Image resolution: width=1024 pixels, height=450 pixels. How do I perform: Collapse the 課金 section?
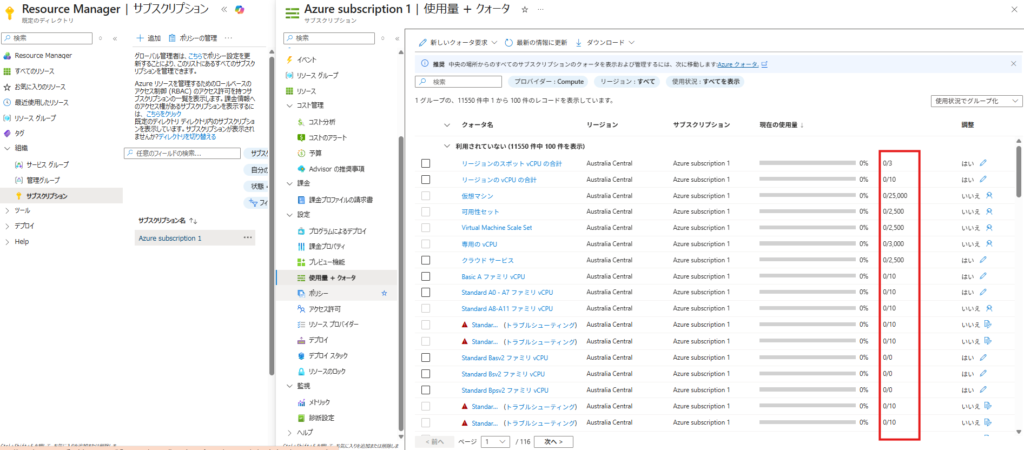click(x=289, y=184)
